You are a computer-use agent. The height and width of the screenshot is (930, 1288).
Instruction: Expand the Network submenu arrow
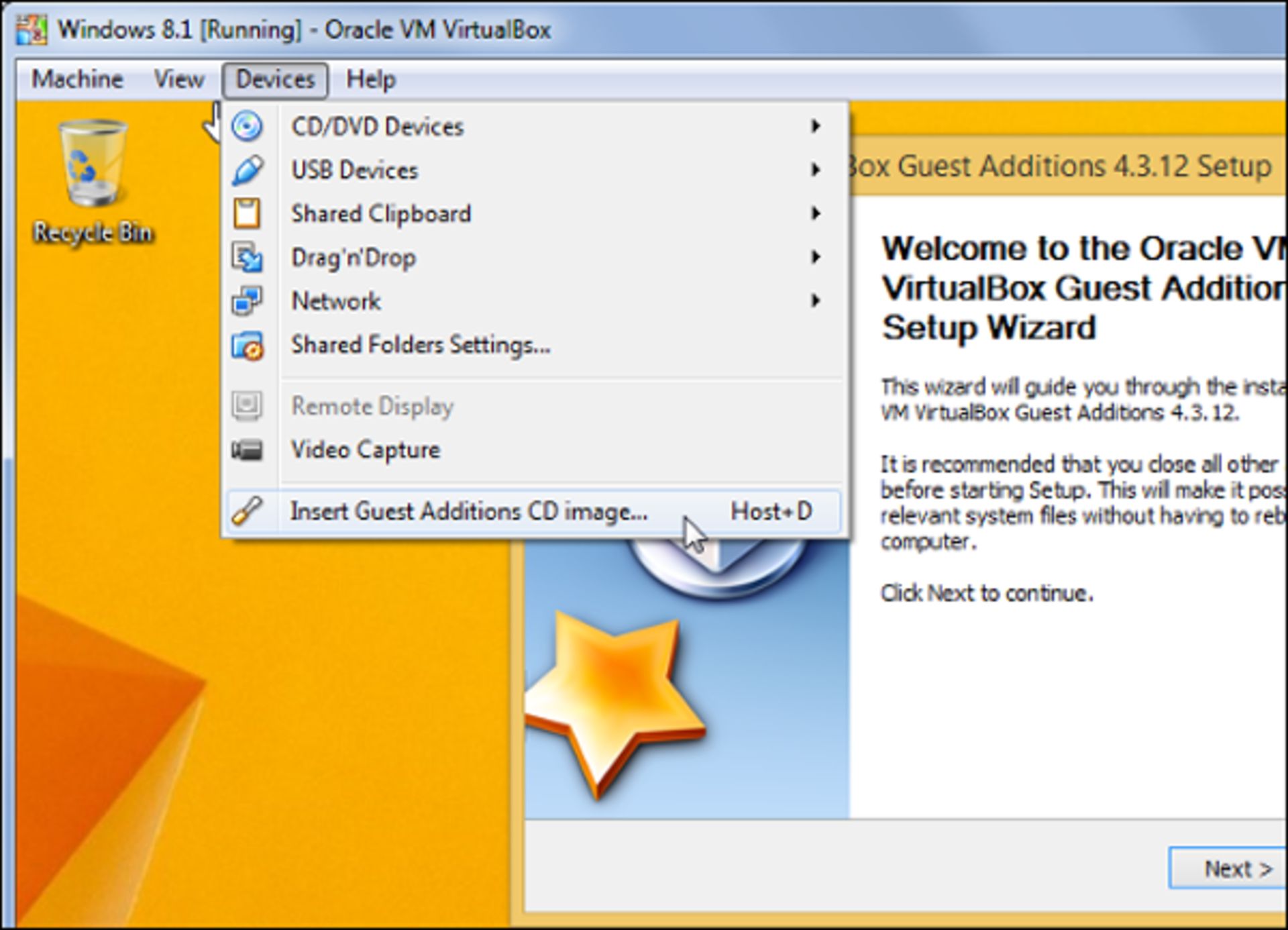816,301
